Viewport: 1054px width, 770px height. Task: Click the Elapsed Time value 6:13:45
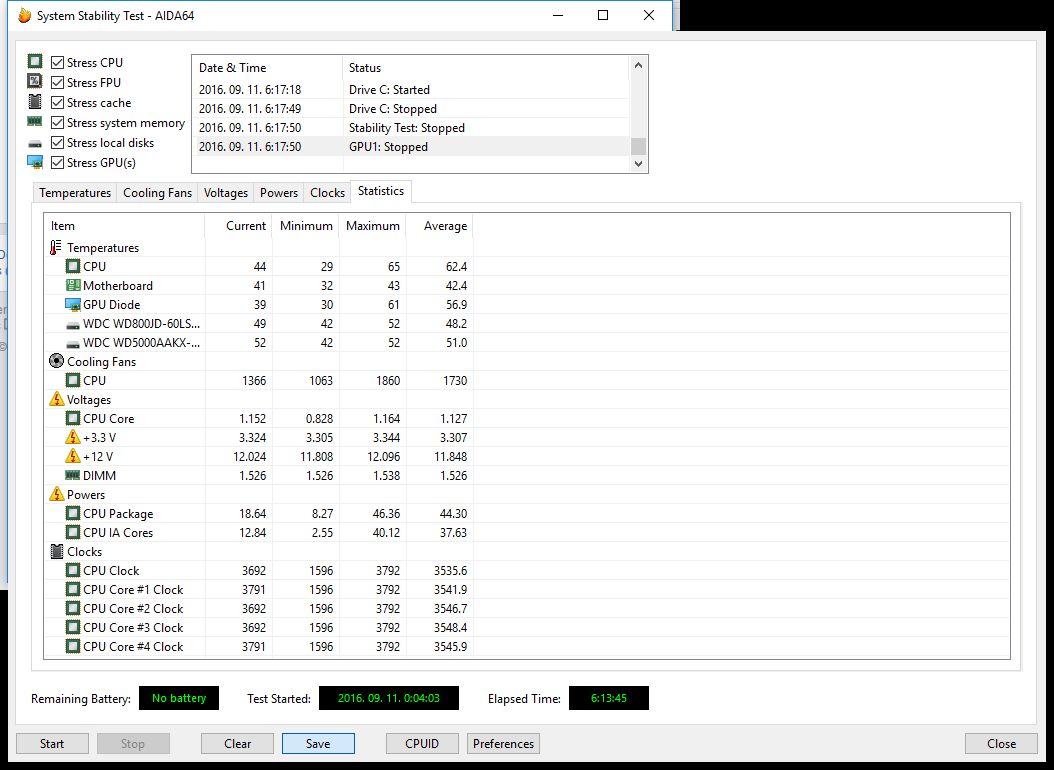click(x=608, y=698)
